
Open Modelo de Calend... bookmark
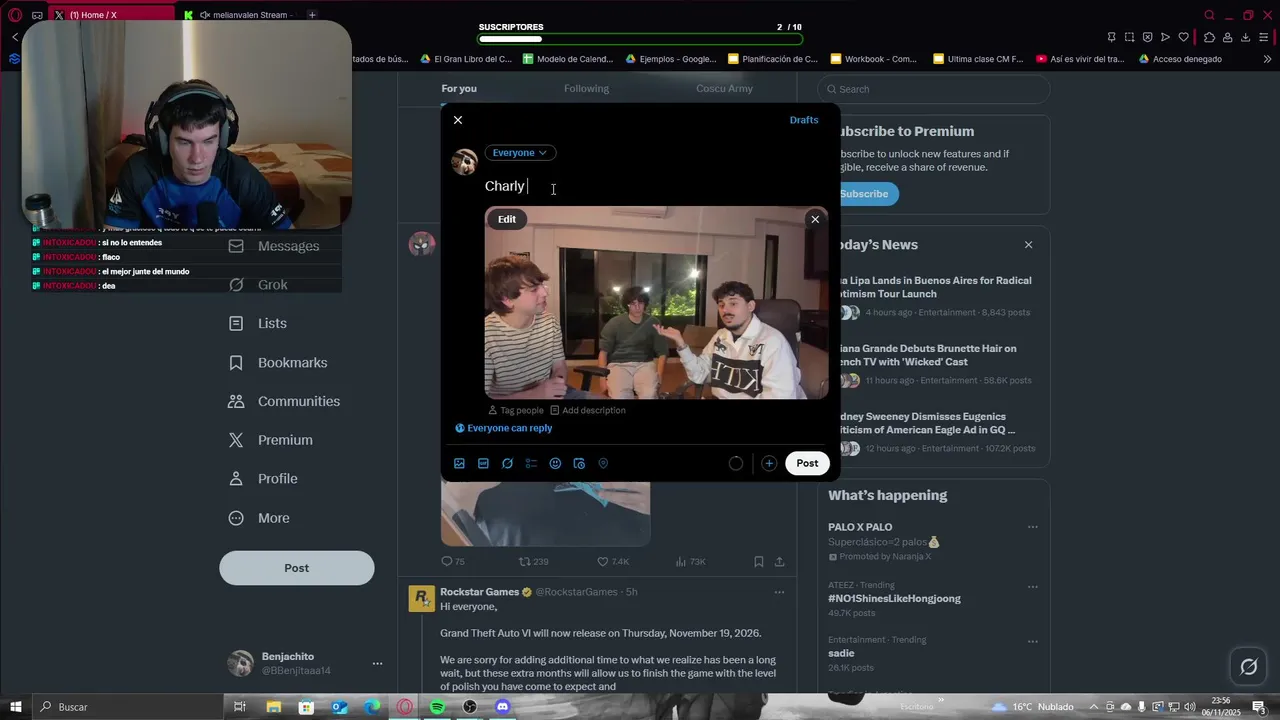point(569,59)
